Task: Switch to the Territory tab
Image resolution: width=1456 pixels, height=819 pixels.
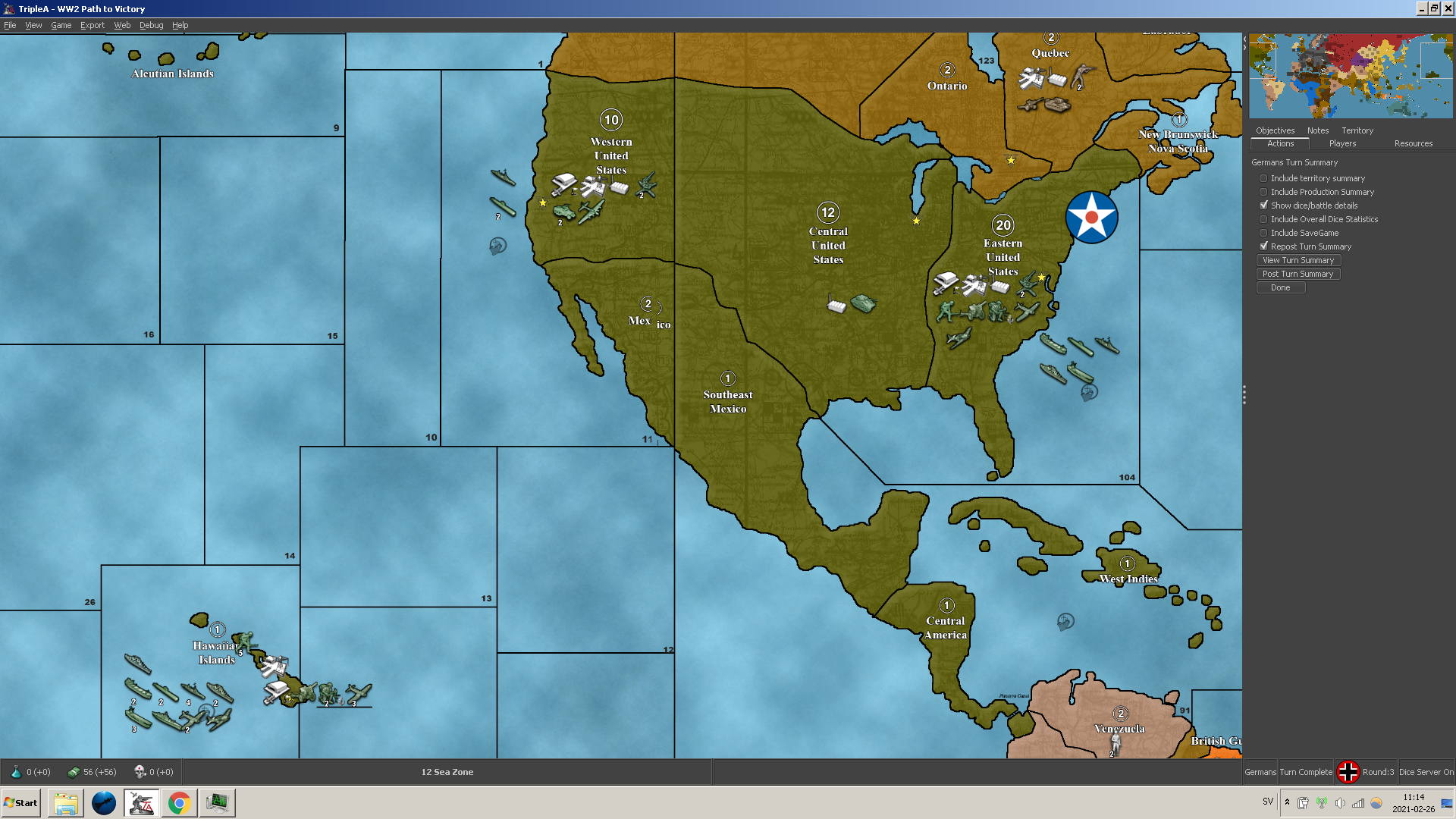Action: [1357, 130]
